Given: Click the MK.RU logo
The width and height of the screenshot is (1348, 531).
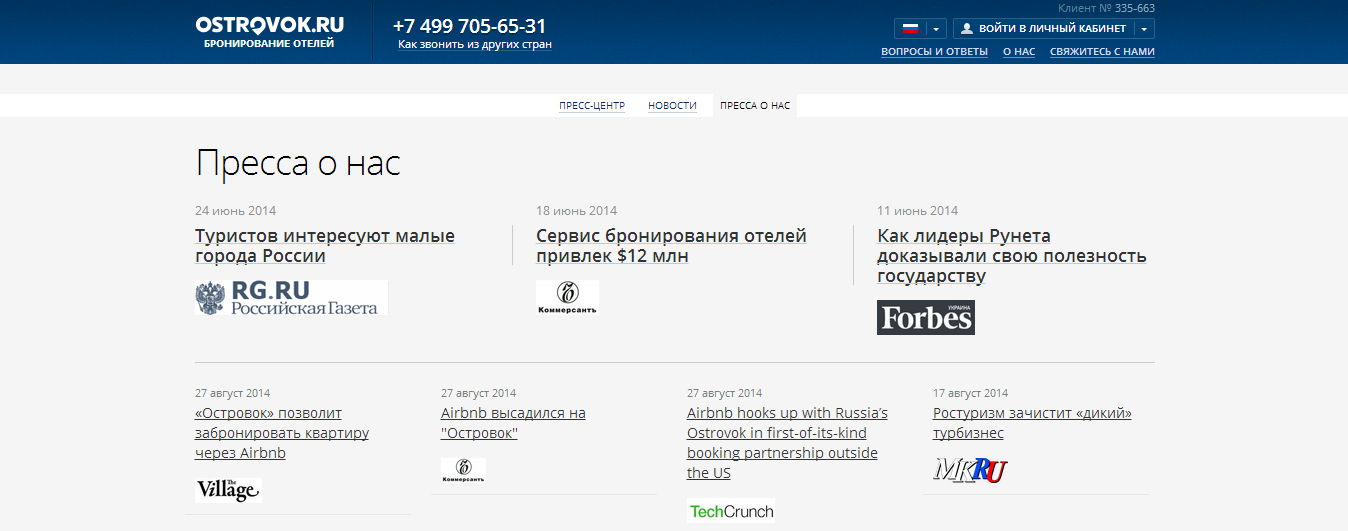Looking at the screenshot, I should point(970,470).
